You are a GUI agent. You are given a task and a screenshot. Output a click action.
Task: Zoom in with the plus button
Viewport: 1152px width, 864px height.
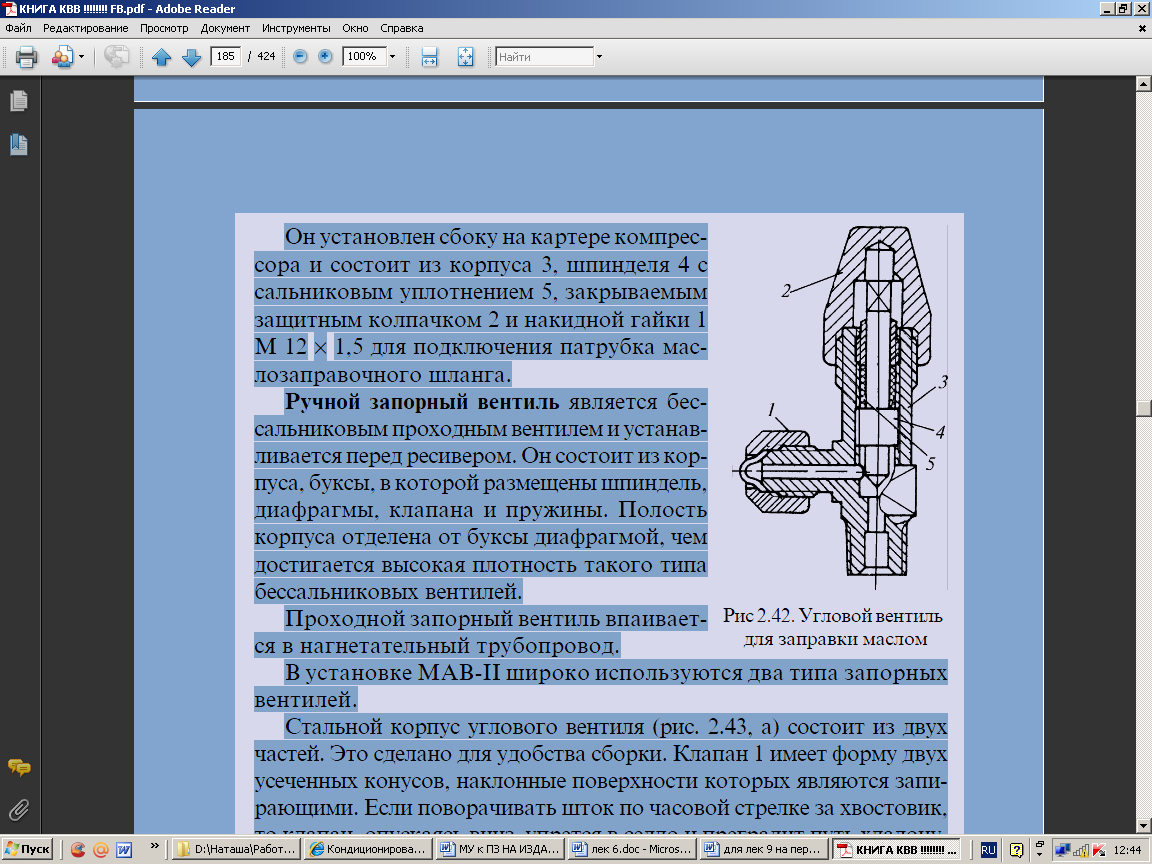point(325,57)
